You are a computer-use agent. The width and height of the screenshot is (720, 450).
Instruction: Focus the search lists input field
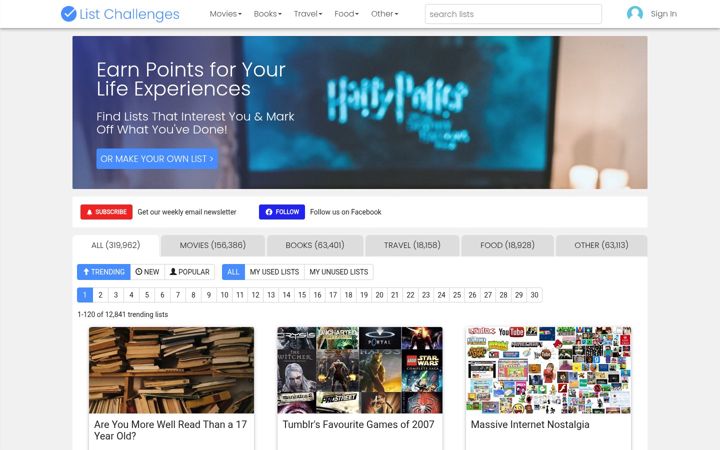[x=513, y=14]
